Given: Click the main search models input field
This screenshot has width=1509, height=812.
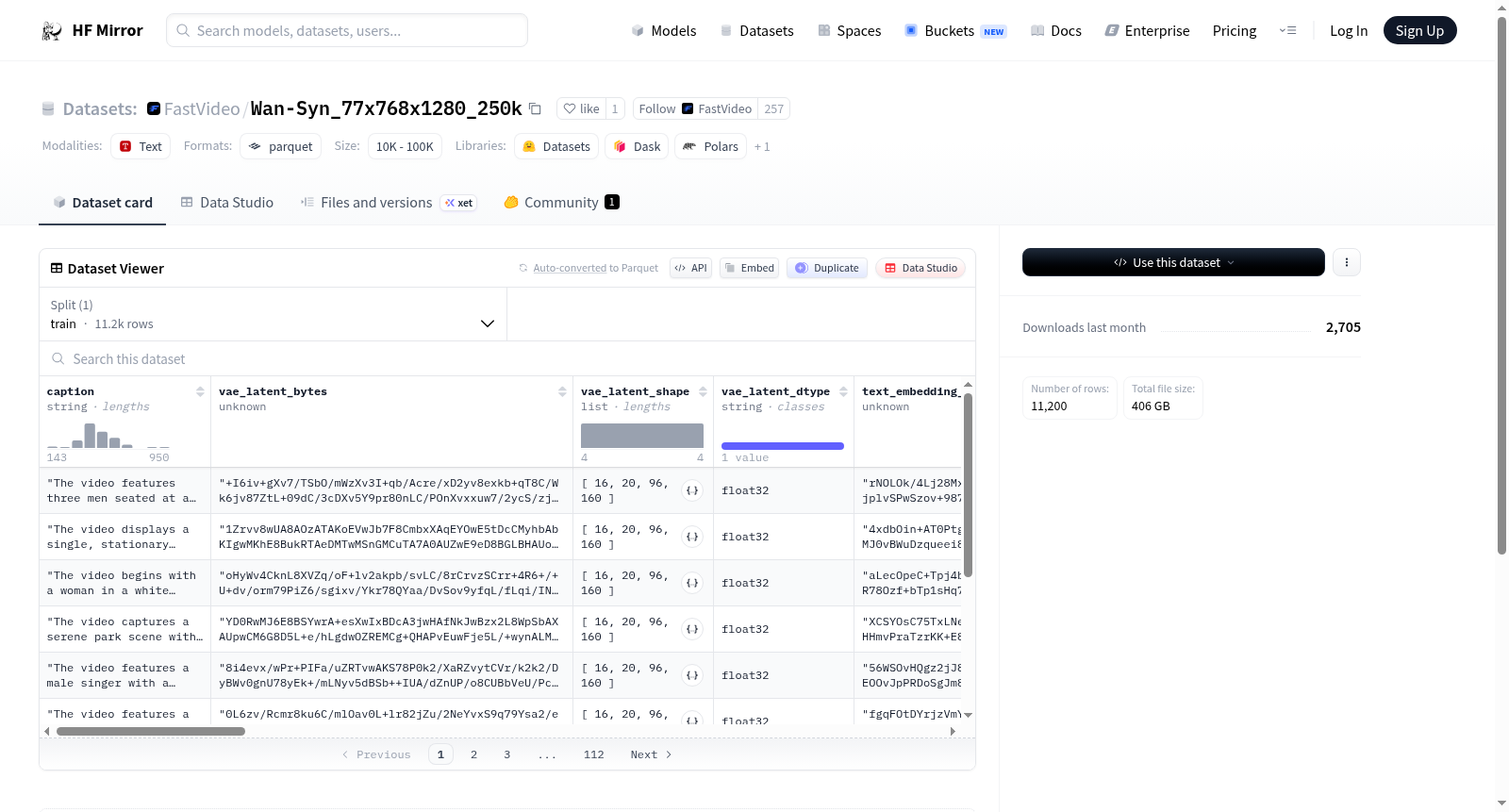Looking at the screenshot, I should click(x=347, y=30).
